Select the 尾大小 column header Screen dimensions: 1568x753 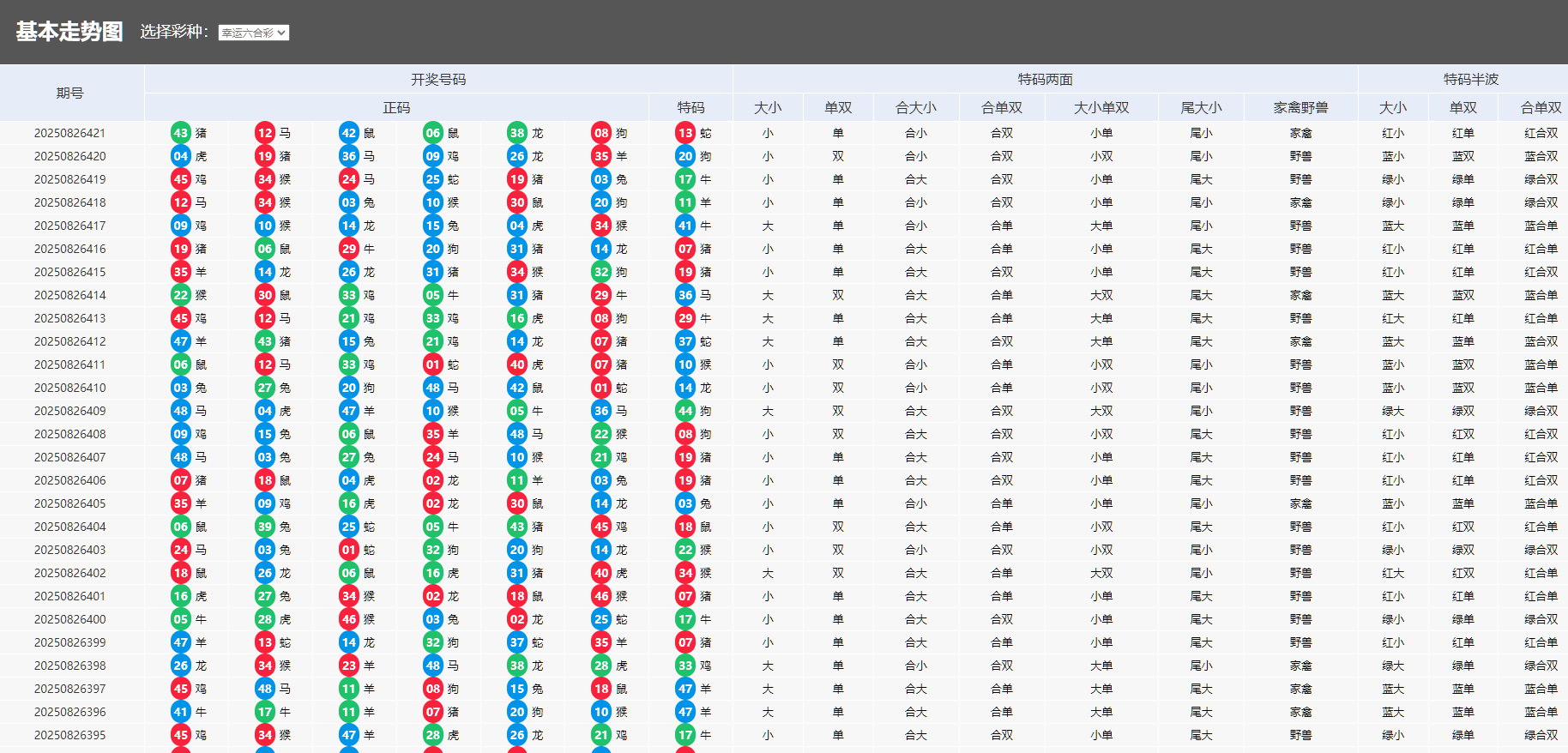pyautogui.click(x=1201, y=107)
